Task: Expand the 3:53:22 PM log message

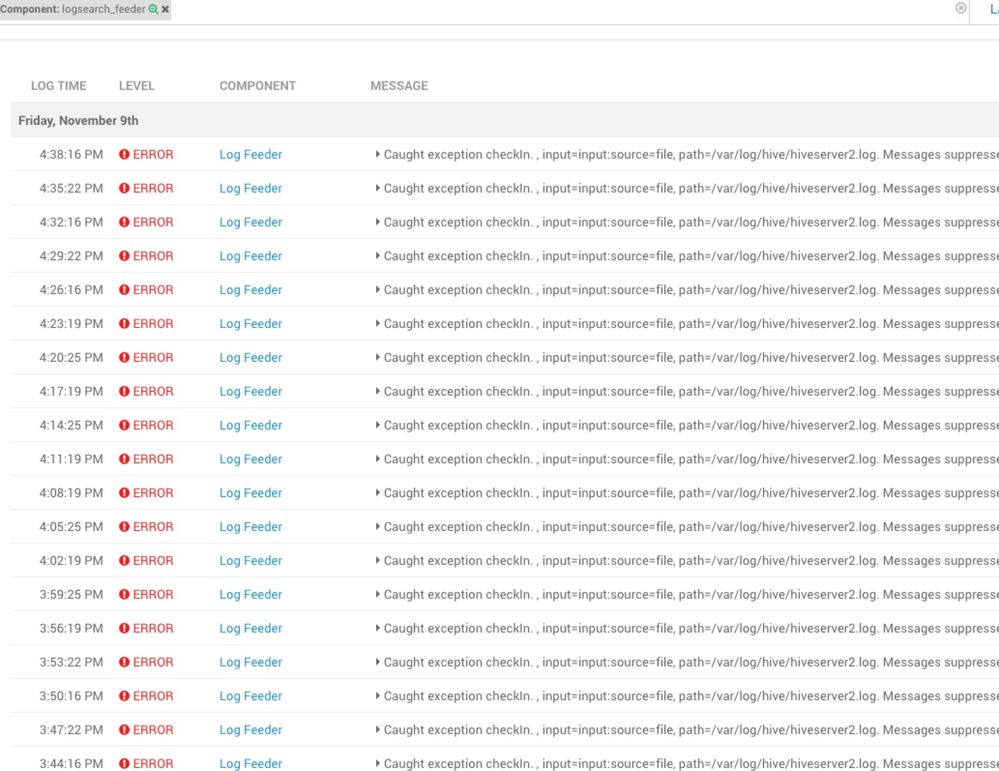Action: tap(377, 661)
